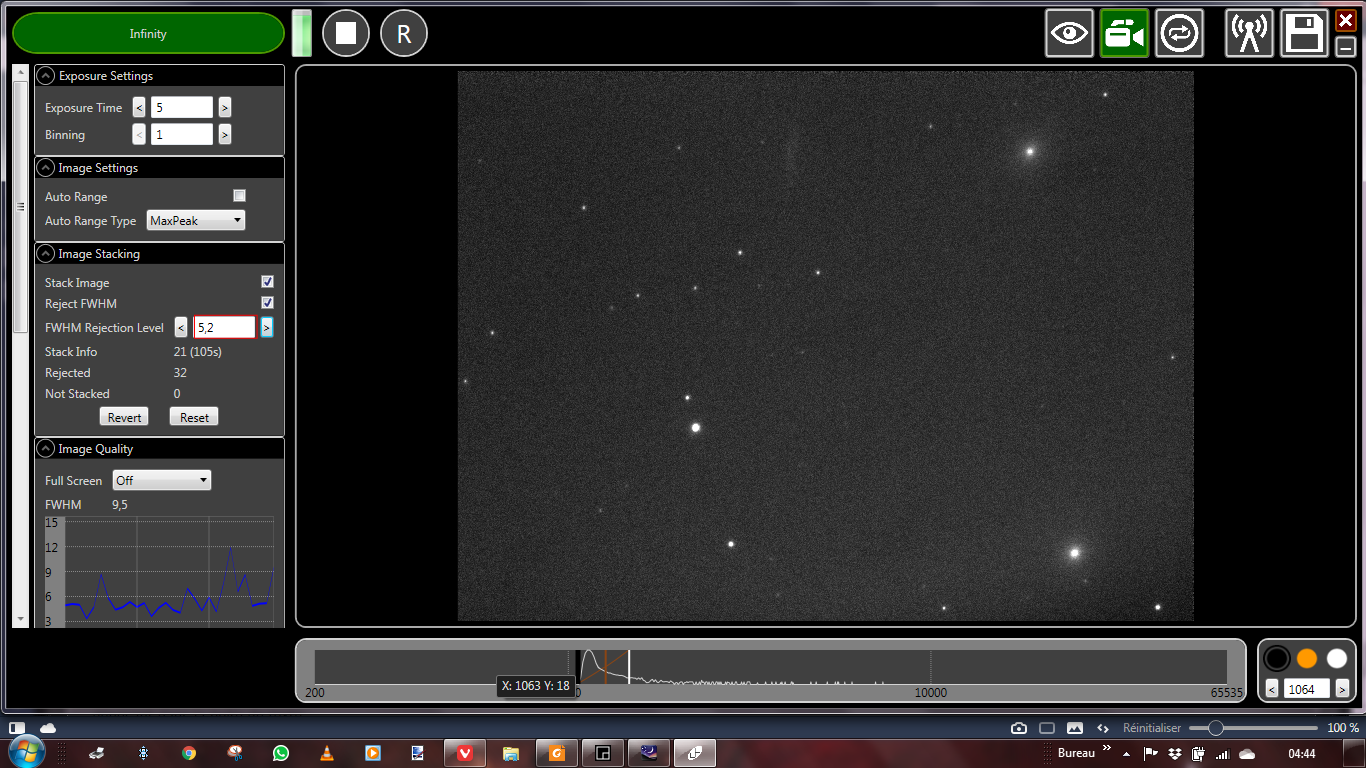Decrease Exposure Time with left arrow
The height and width of the screenshot is (768, 1366).
coord(139,108)
